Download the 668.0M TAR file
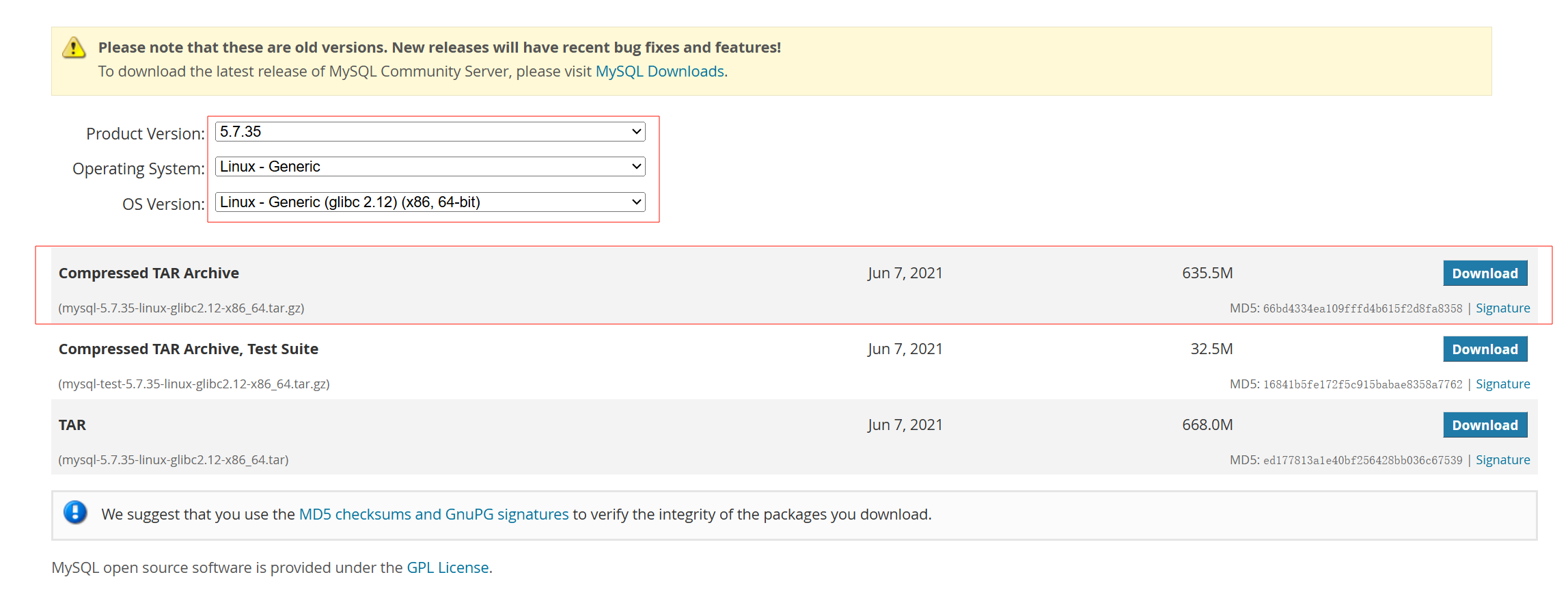 click(x=1485, y=425)
